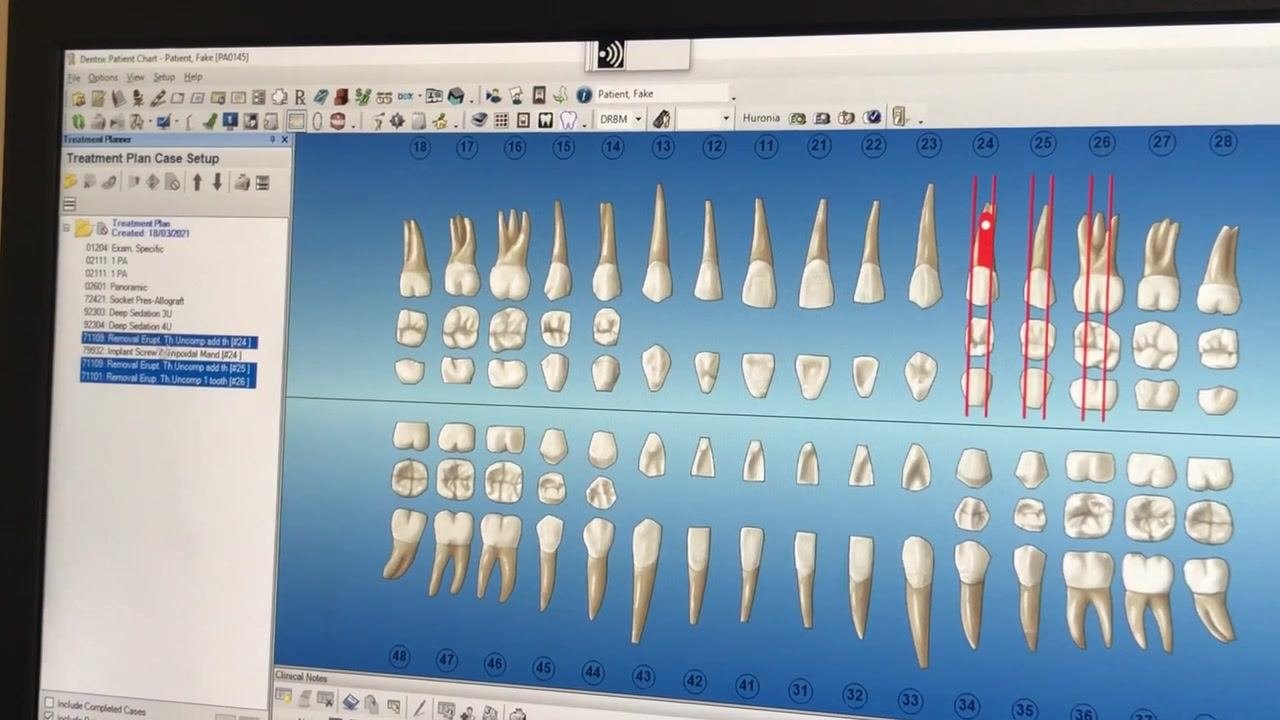Screen dimensions: 1280x720
Task: Click the white medical cross toolbar icon
Action: [279, 97]
